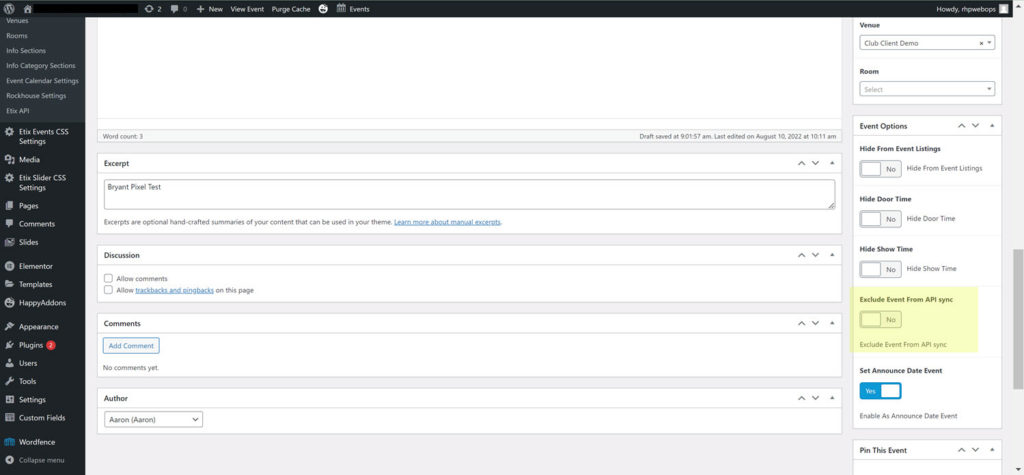Toggle Hide From Event Listings switch
The height and width of the screenshot is (475, 1024).
point(880,169)
